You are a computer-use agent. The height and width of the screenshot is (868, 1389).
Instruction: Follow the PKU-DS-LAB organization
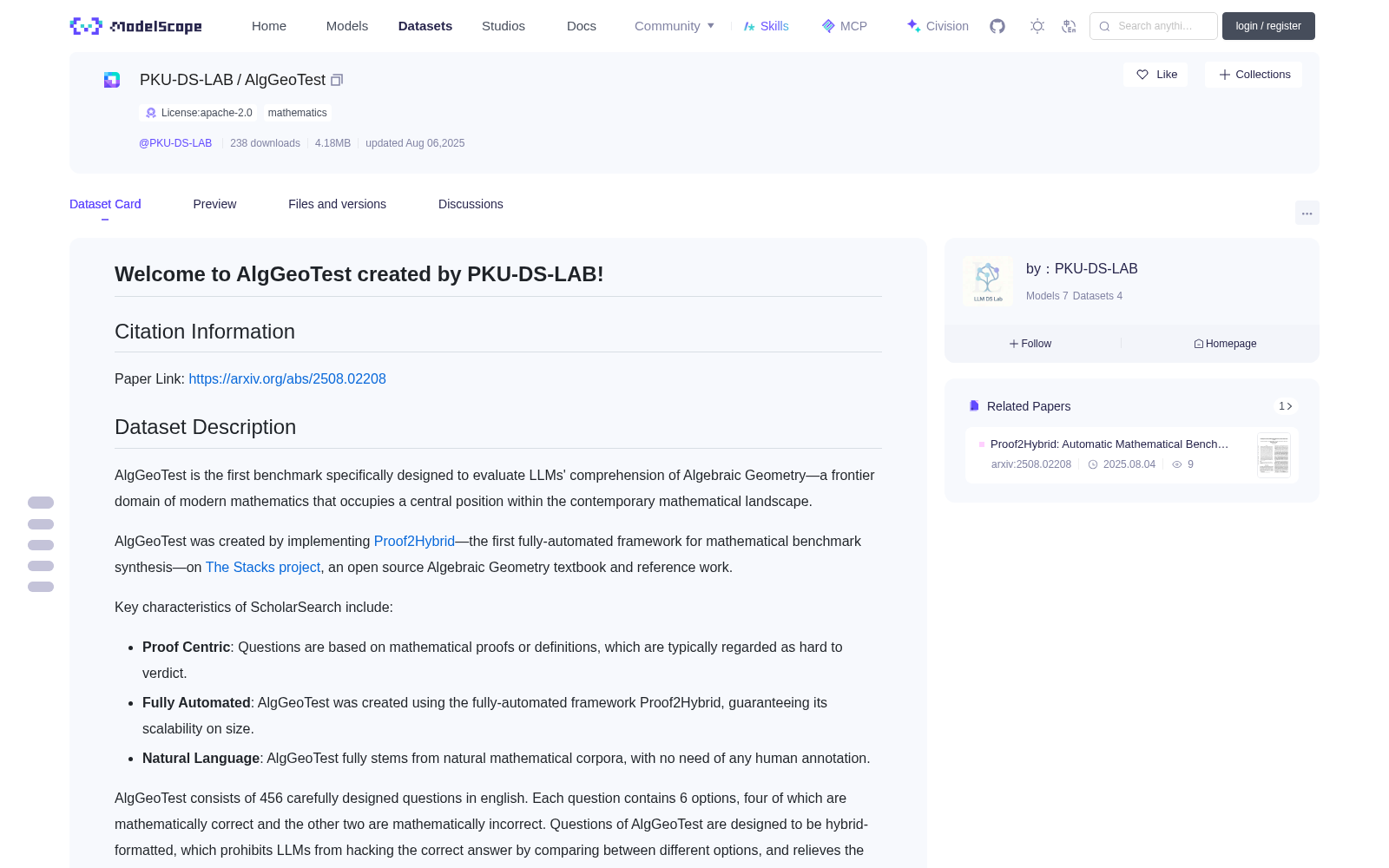(1030, 344)
